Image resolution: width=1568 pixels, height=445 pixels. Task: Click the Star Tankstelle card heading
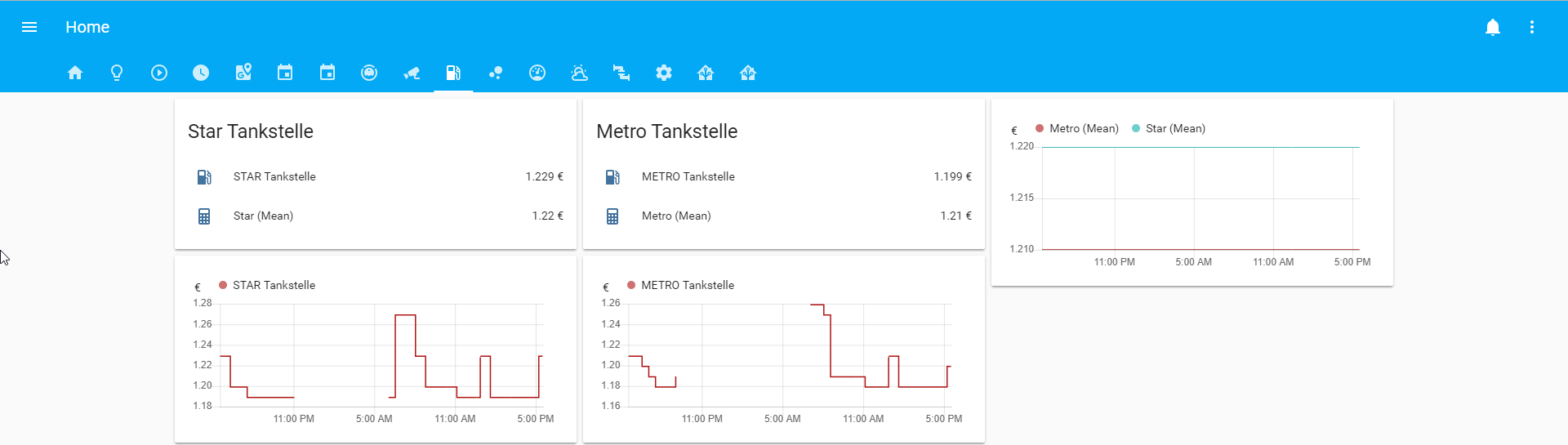click(x=251, y=131)
